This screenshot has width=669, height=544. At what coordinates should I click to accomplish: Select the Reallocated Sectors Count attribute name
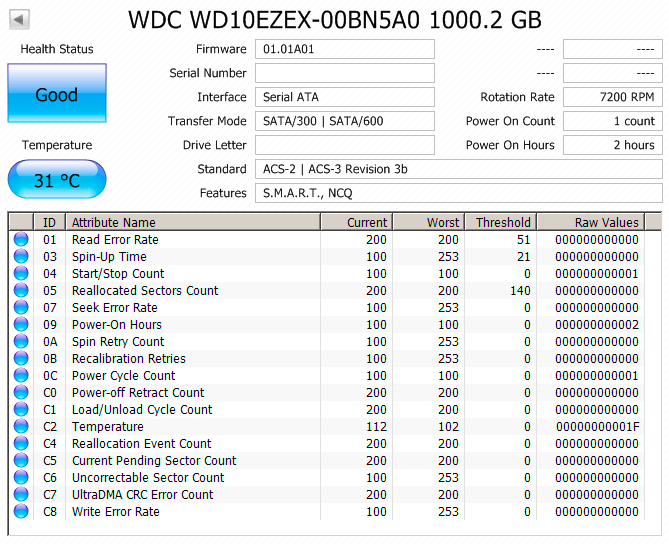coord(145,290)
